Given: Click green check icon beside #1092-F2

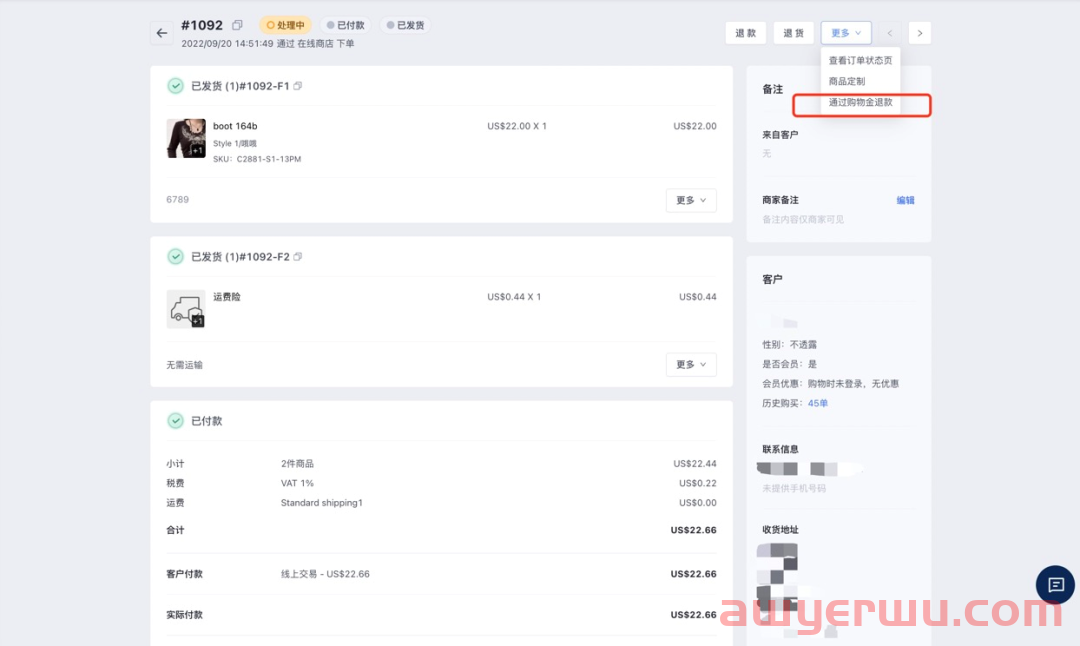Looking at the screenshot, I should click(176, 257).
